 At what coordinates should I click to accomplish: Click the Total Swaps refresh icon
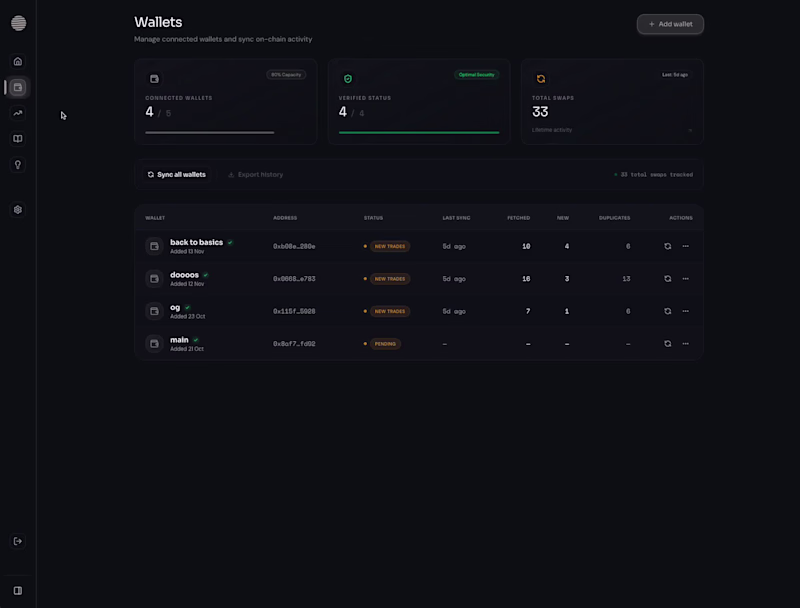coord(541,79)
